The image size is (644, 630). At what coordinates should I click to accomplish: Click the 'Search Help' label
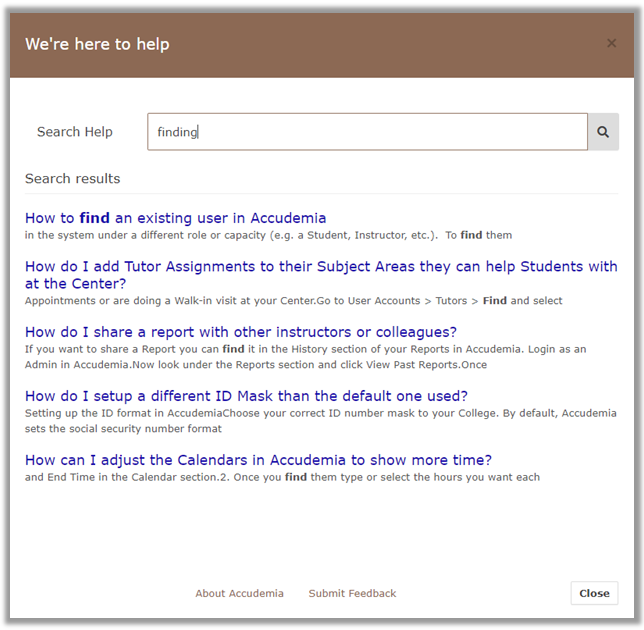[x=75, y=132]
